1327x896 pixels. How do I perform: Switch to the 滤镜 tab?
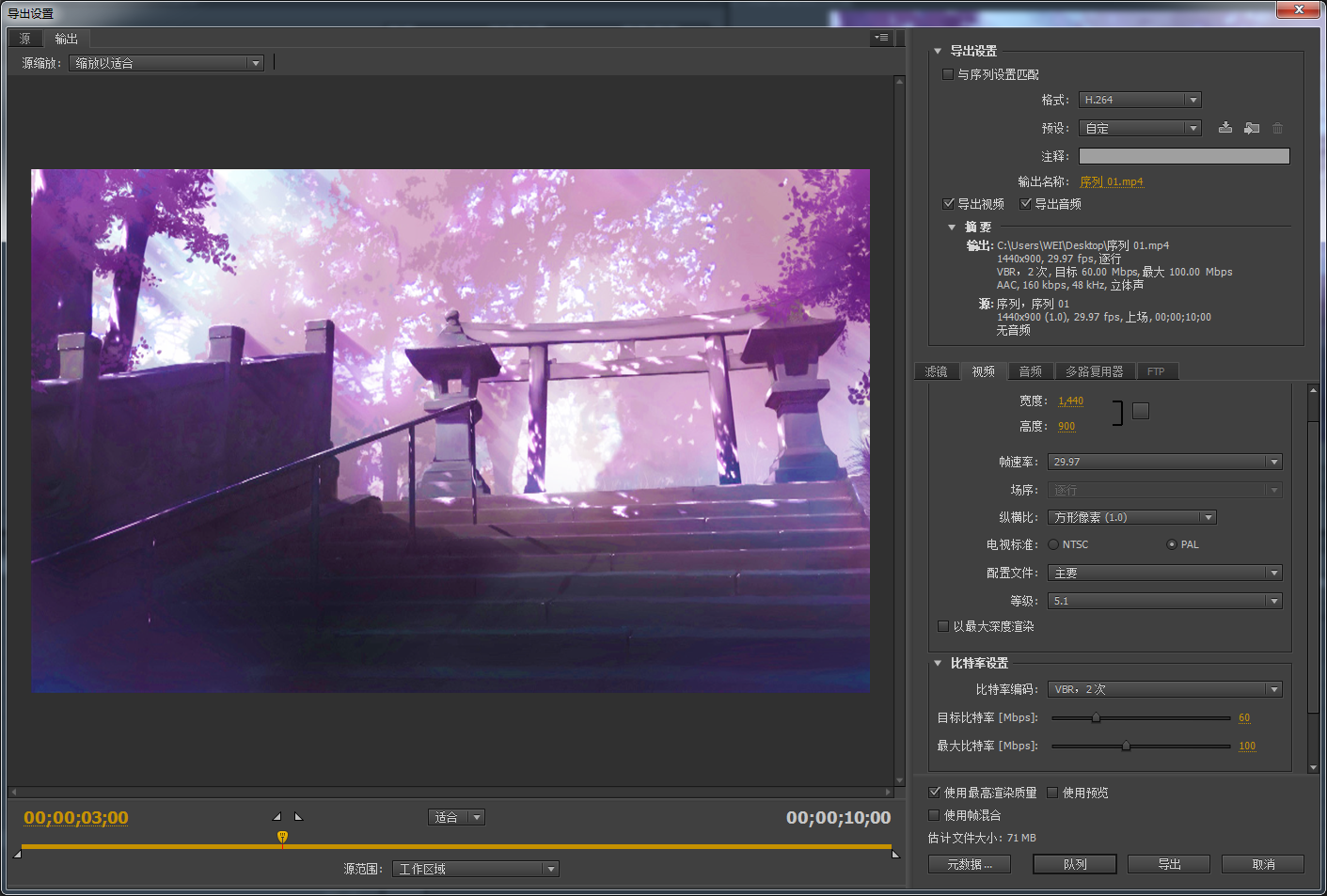937,371
